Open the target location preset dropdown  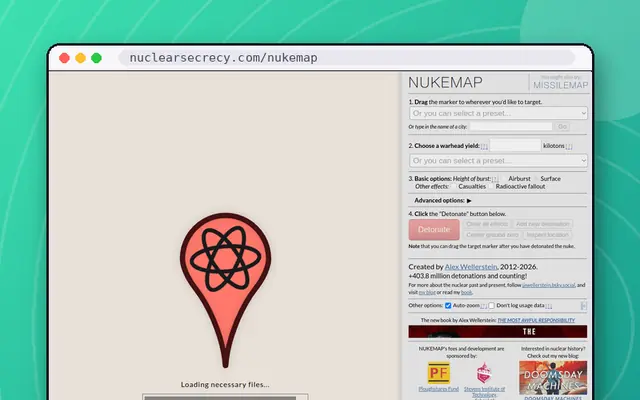[x=498, y=113]
